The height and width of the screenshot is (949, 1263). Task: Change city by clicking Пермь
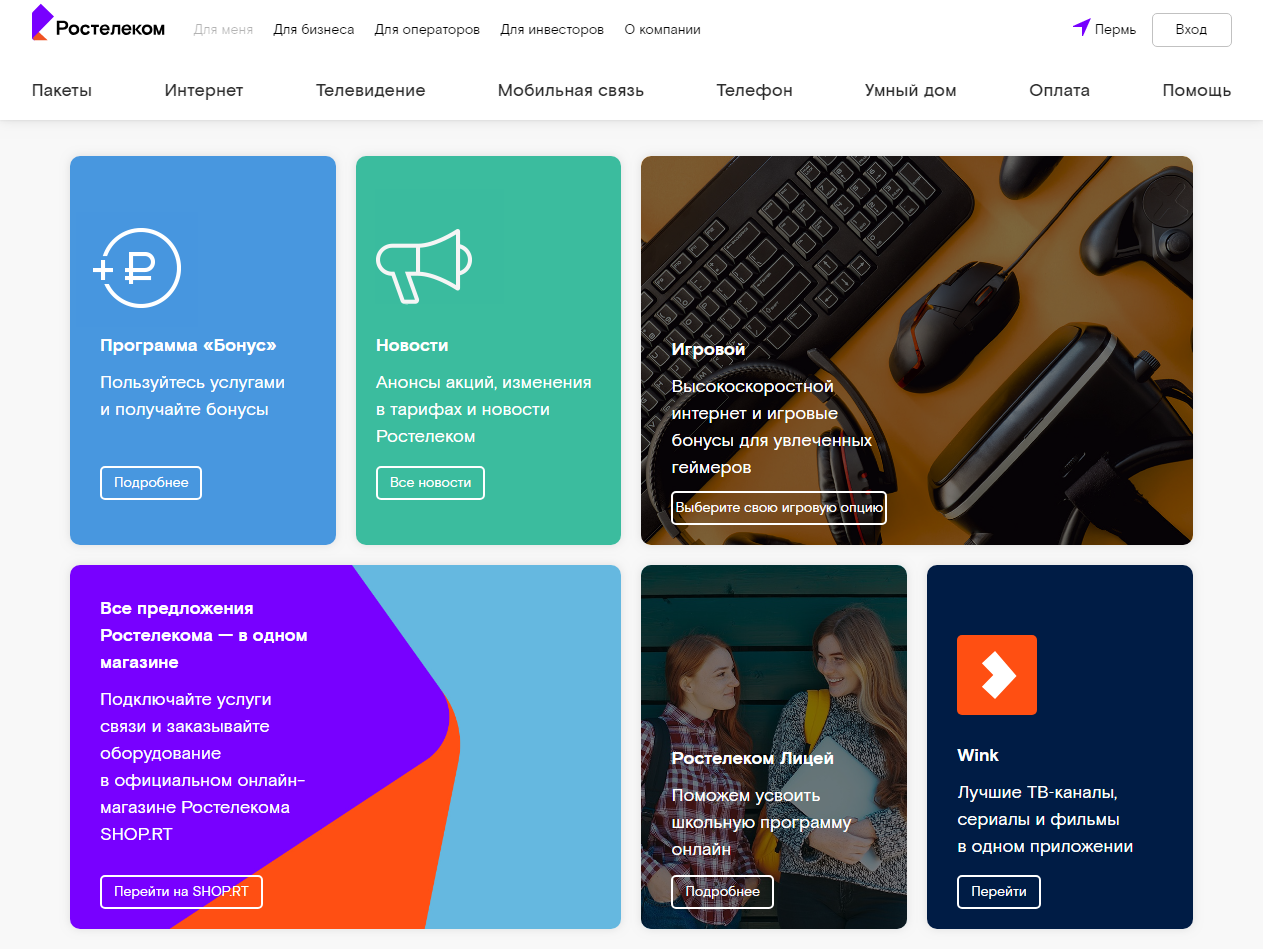coord(1115,30)
